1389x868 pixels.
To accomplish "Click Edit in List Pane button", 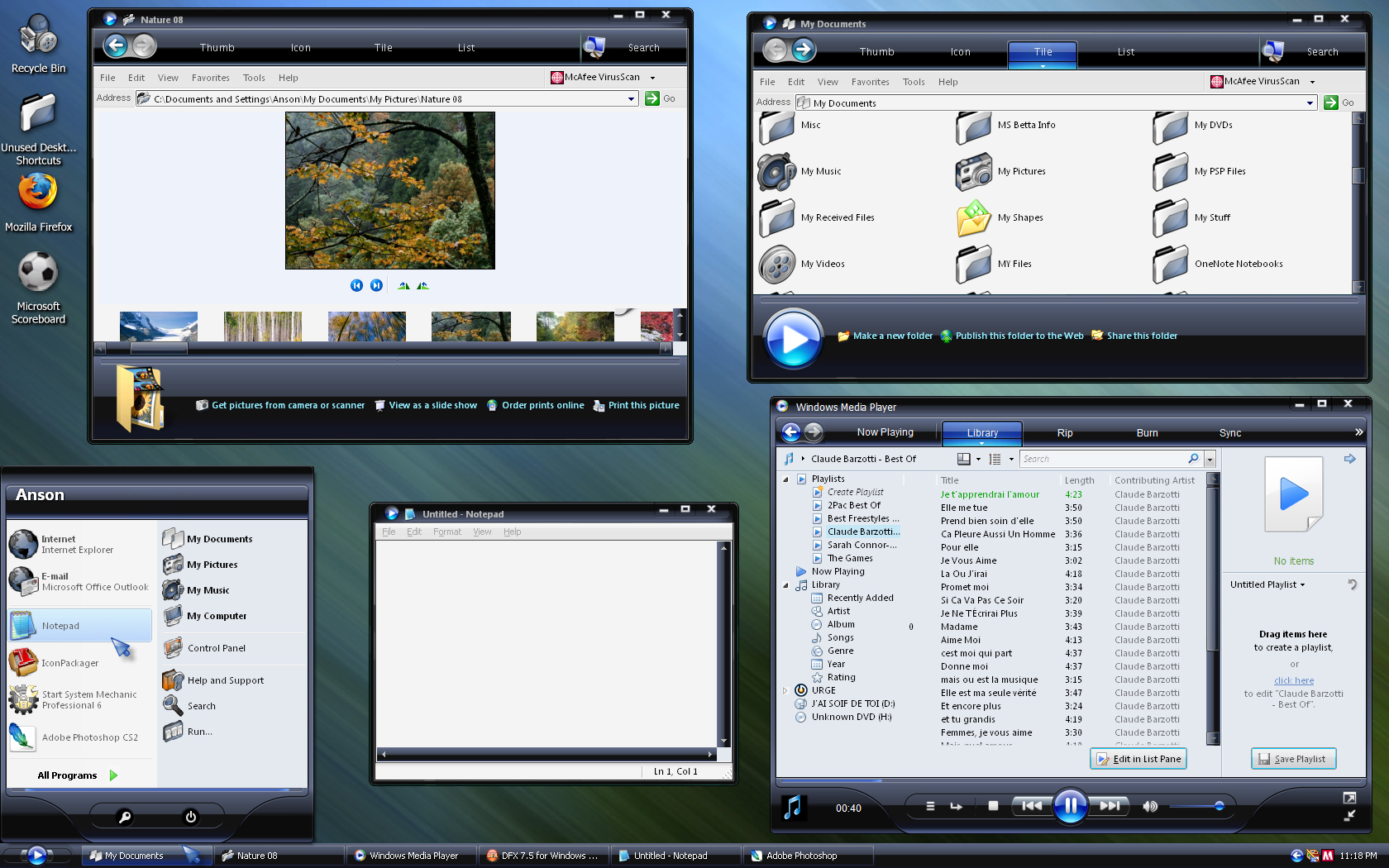I will tap(1138, 759).
